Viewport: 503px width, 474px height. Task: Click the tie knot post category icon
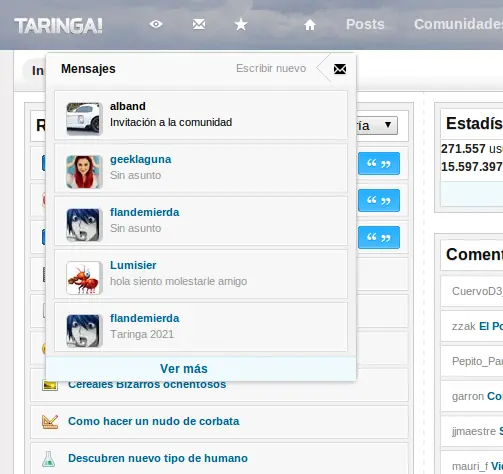(x=50, y=421)
